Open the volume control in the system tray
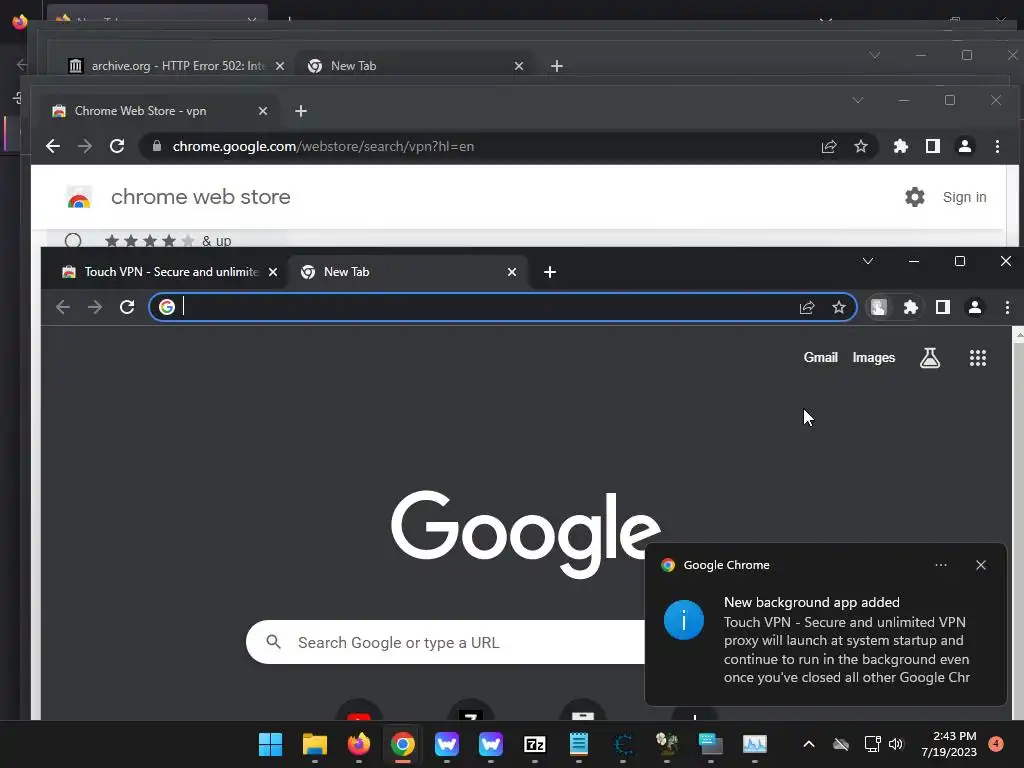The width and height of the screenshot is (1024, 768). click(x=896, y=744)
